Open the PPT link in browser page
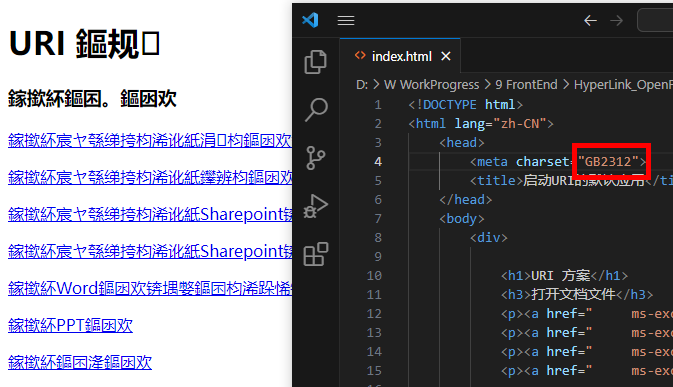This screenshot has height=387, width=673. (70, 325)
